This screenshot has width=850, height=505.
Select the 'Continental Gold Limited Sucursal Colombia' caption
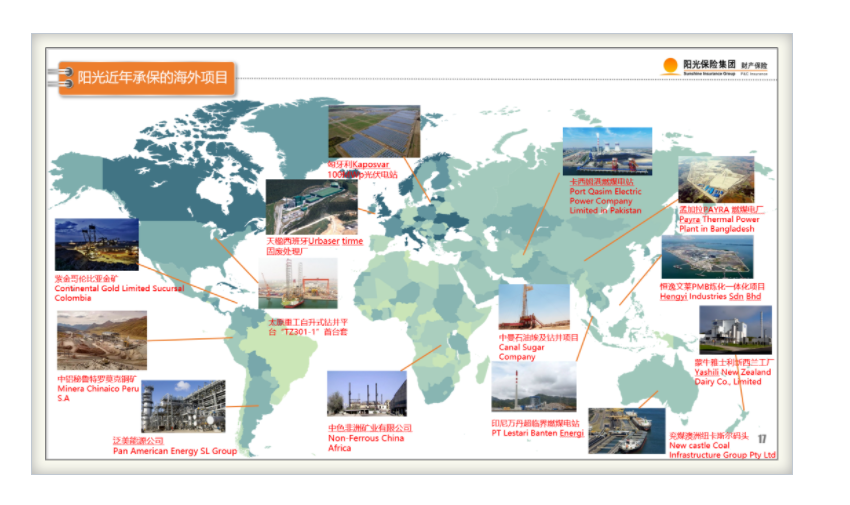tap(119, 293)
